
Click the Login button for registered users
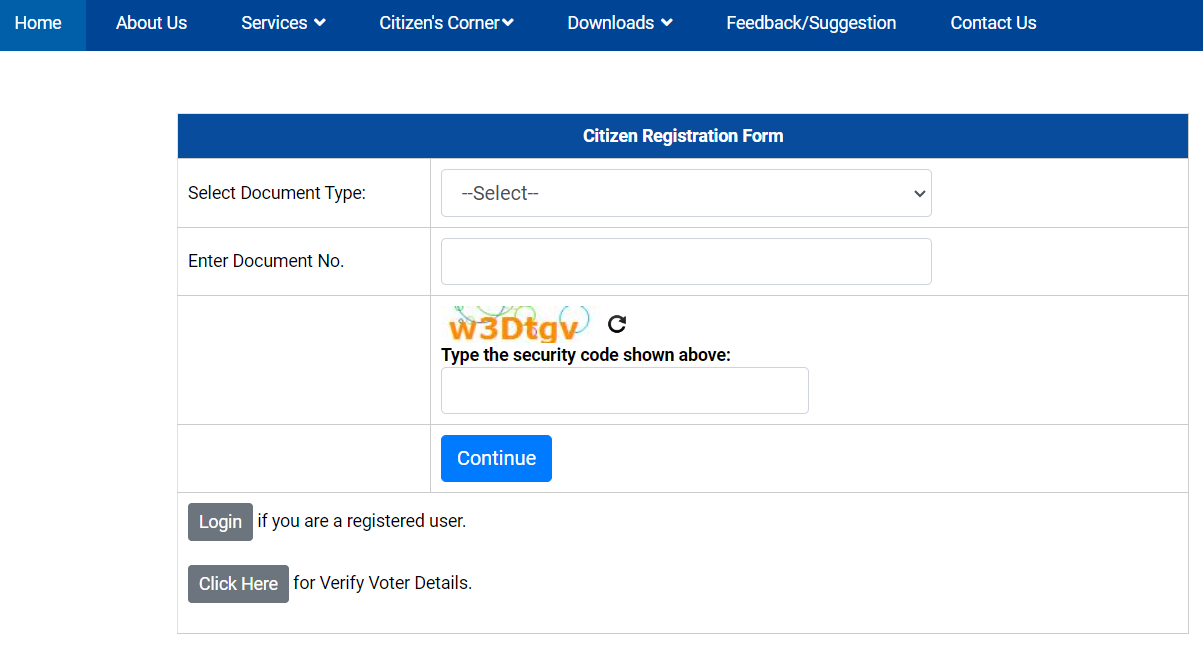coord(220,522)
